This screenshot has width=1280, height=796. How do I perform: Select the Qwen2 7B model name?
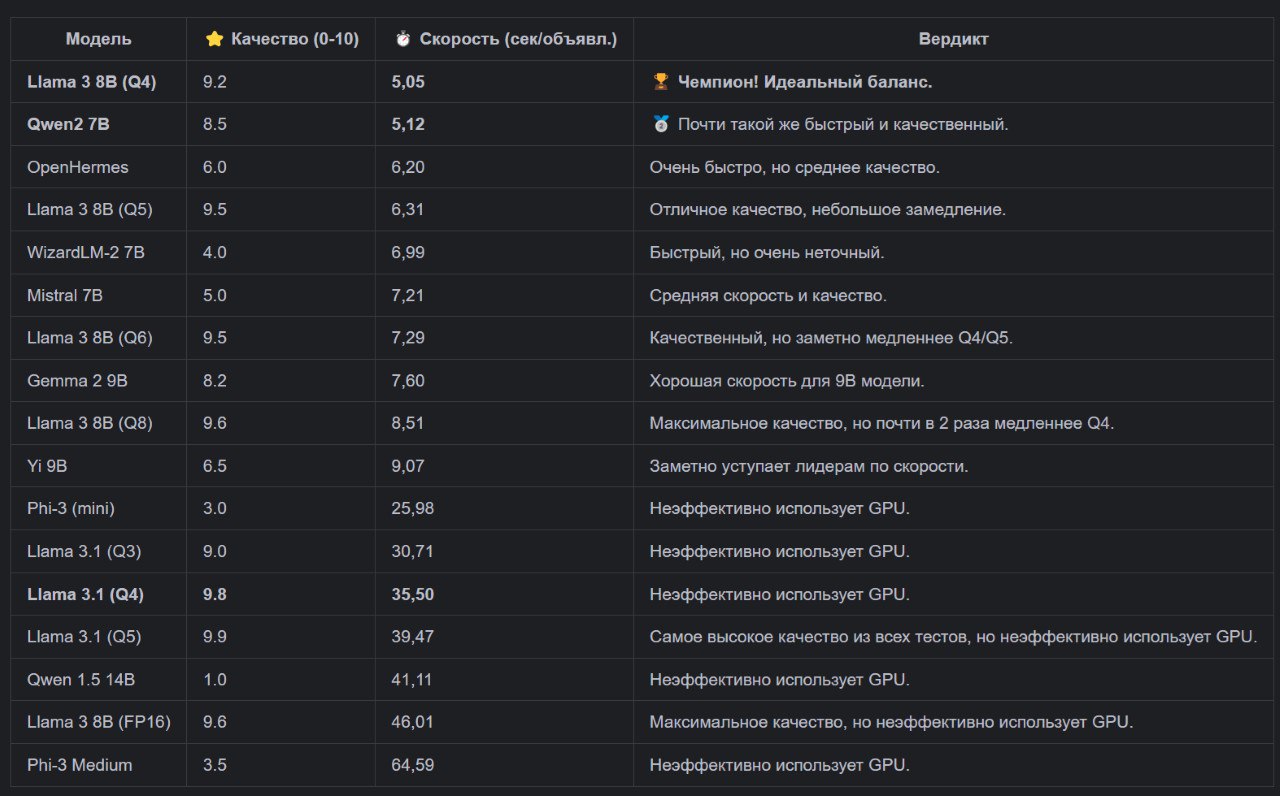(x=68, y=125)
